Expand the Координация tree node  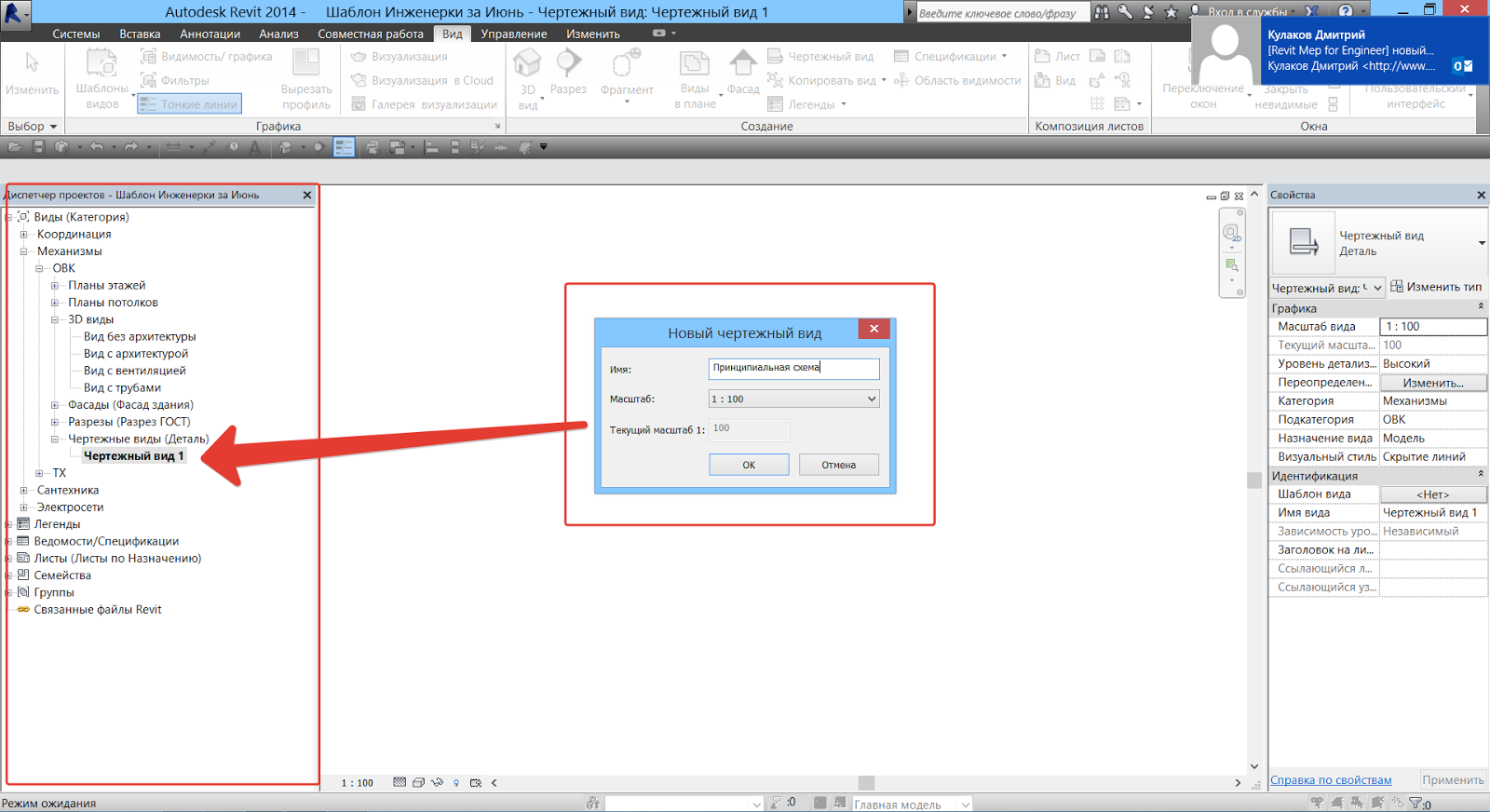pos(24,235)
